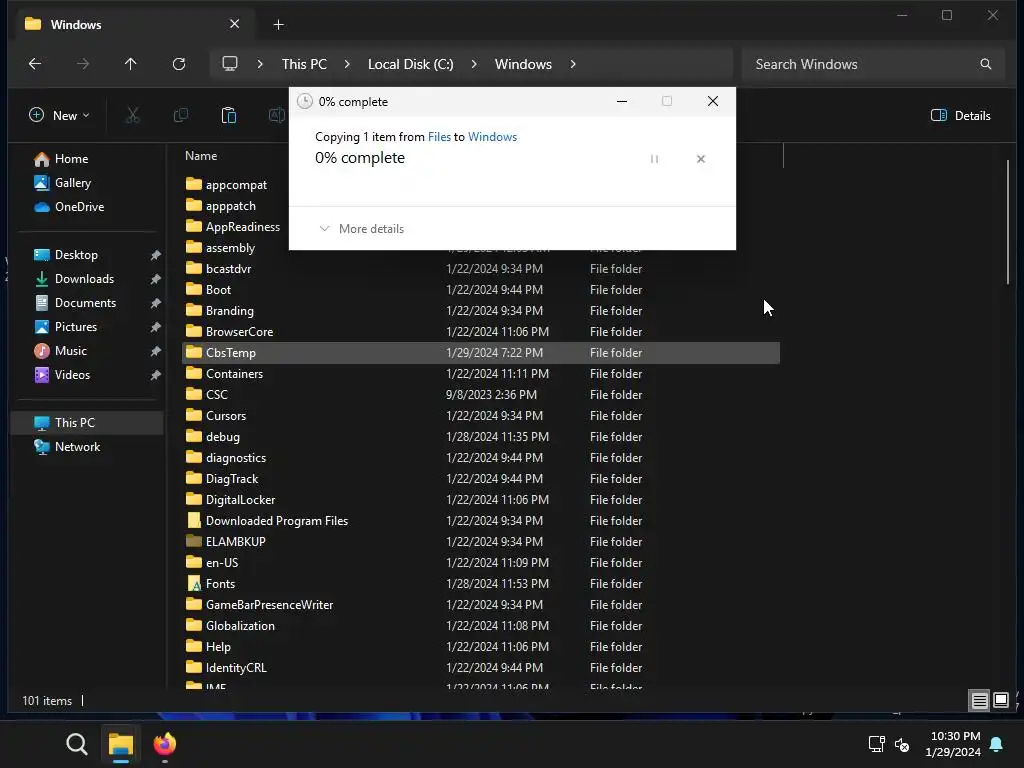Click the search magnifier in Search Windows box

pyautogui.click(x=985, y=64)
